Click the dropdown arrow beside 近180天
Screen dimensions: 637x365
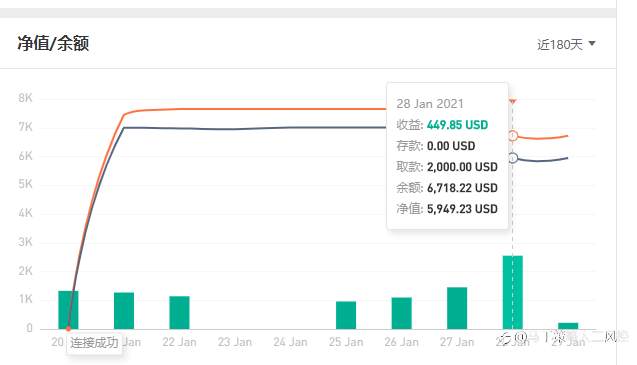(x=592, y=43)
